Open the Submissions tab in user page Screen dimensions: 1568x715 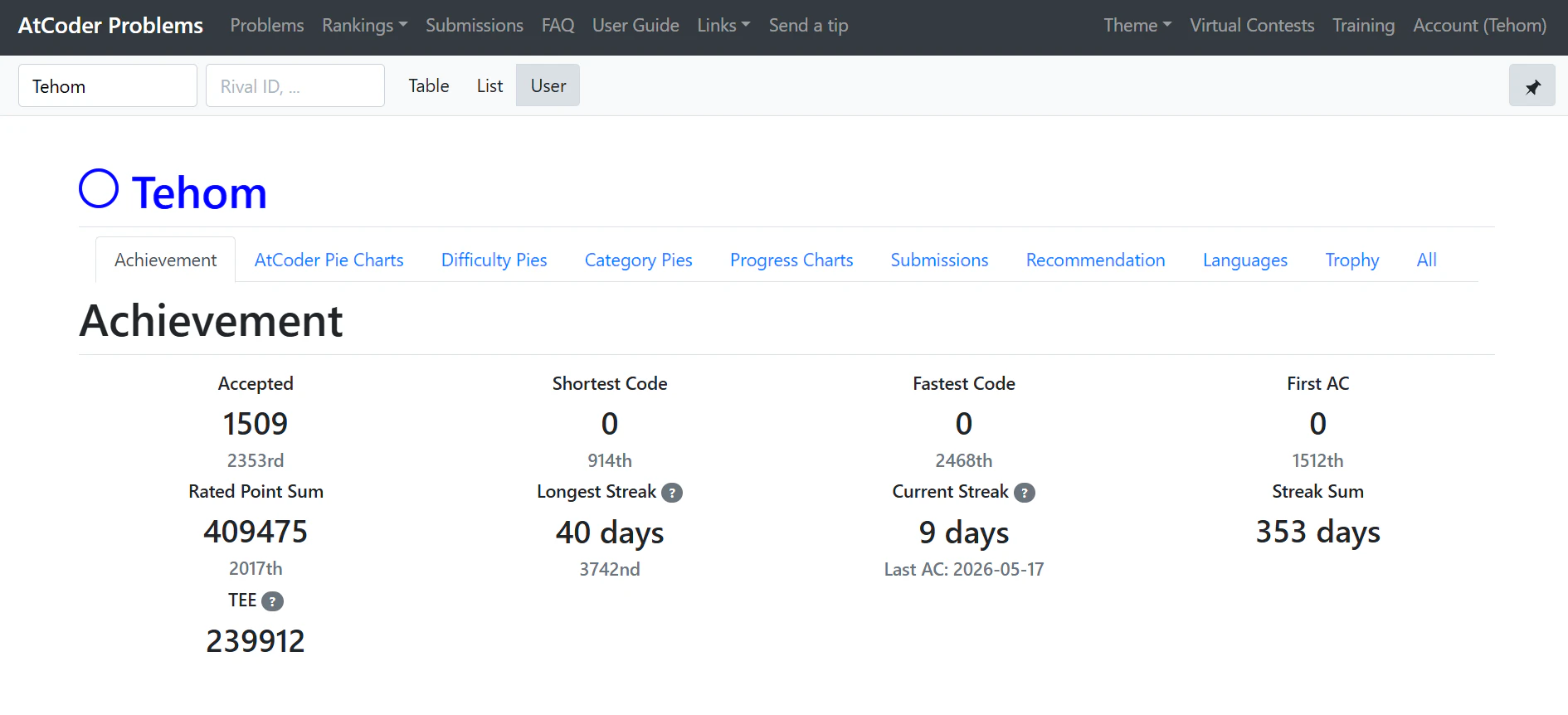pyautogui.click(x=940, y=260)
